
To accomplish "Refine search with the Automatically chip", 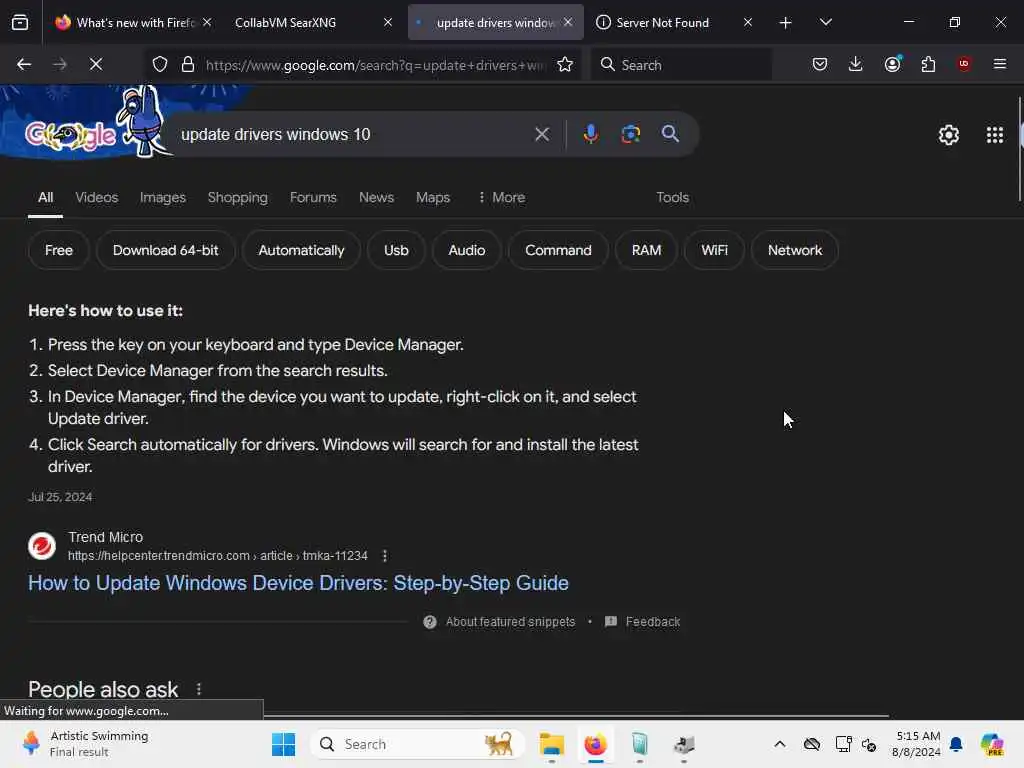I will pyautogui.click(x=301, y=250).
